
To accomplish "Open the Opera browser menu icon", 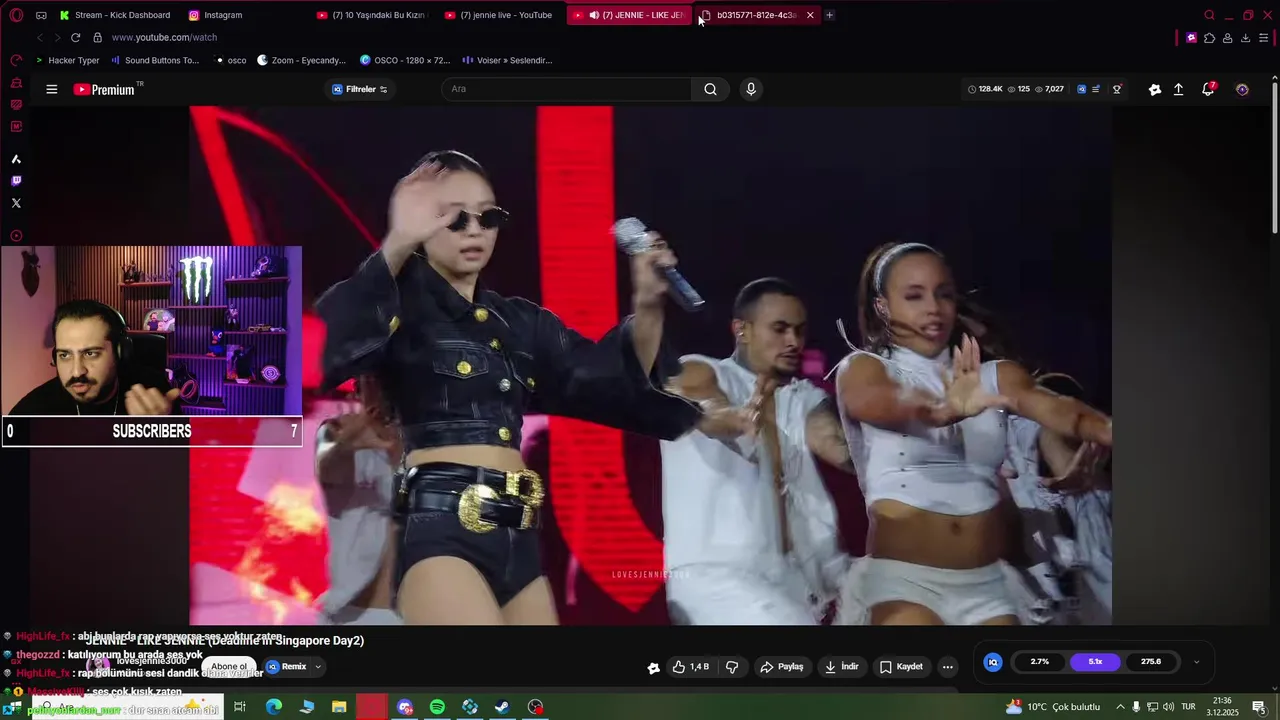I will tap(16, 15).
